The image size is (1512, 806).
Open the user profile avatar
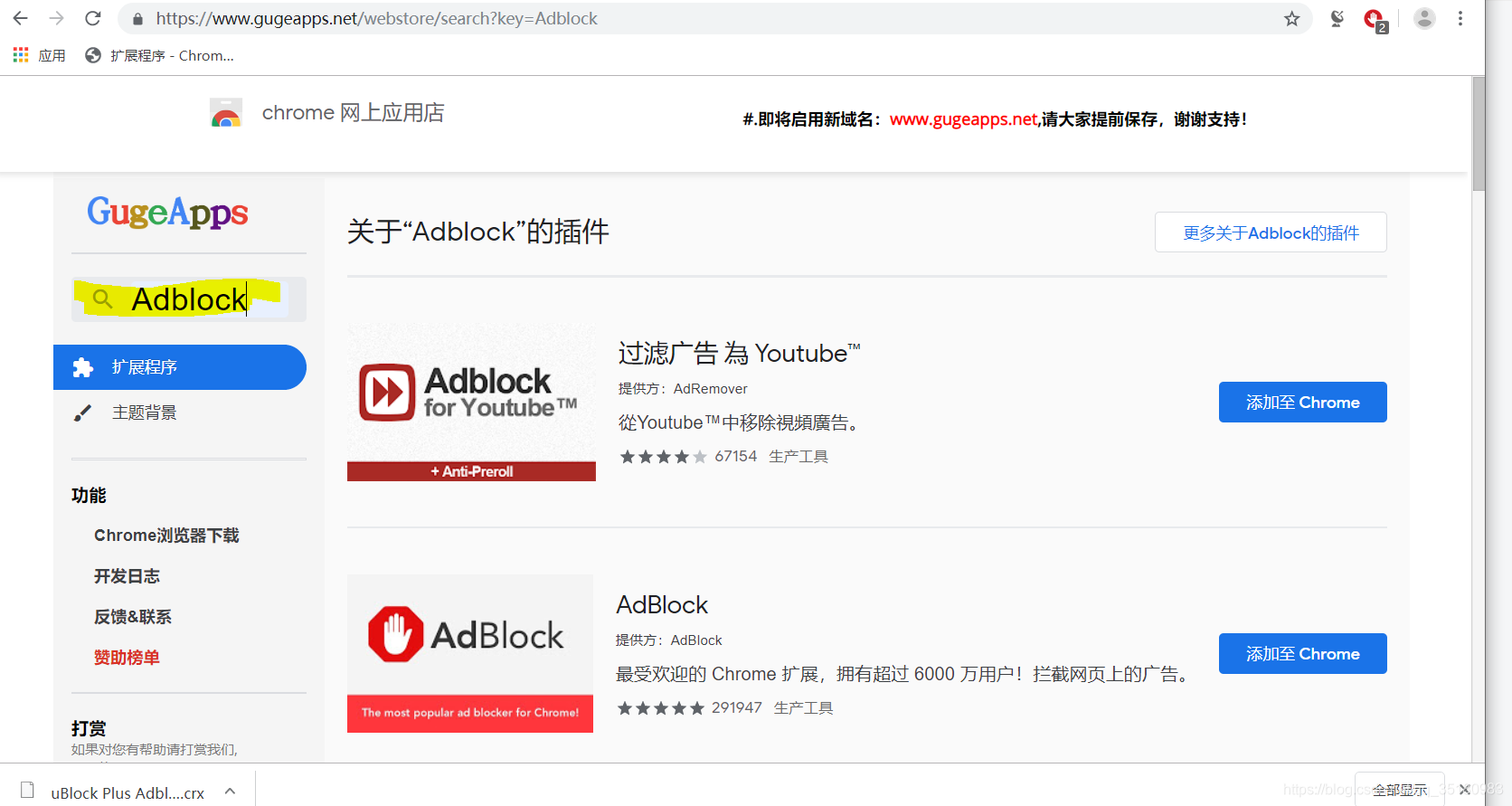(1424, 18)
